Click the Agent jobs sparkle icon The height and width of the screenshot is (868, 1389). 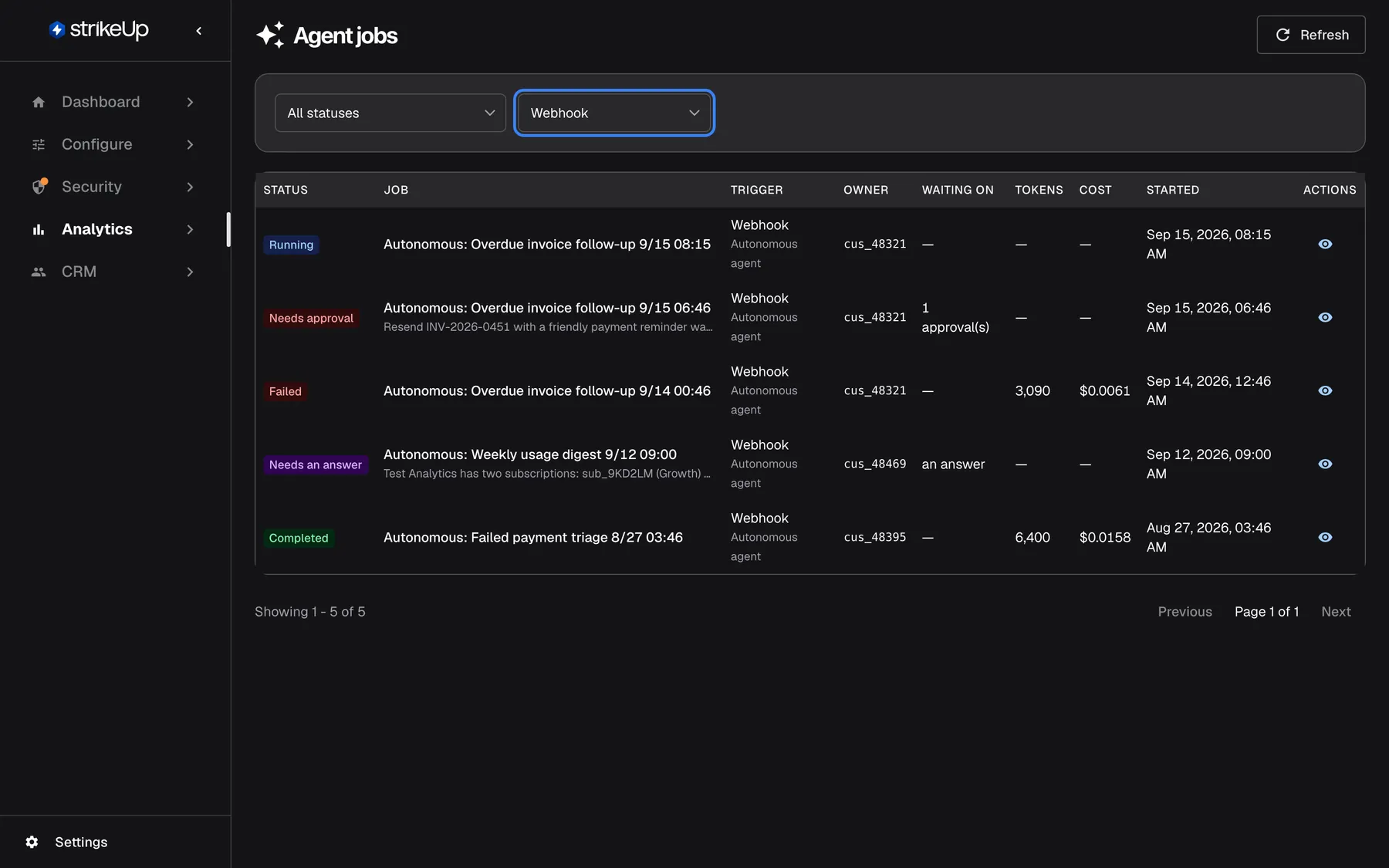[270, 35]
